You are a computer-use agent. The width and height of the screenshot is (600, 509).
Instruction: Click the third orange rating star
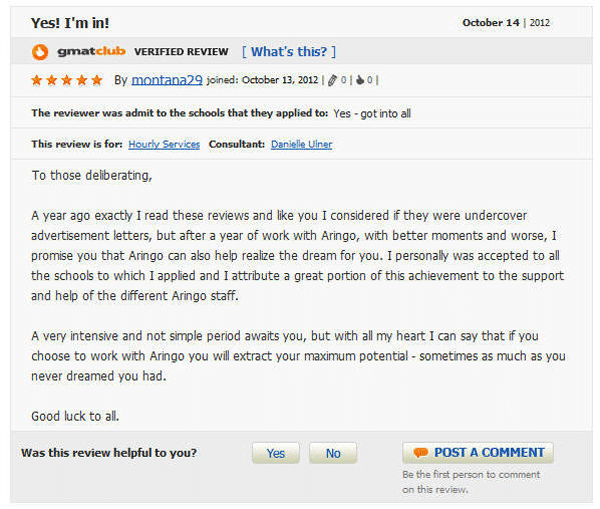point(67,80)
